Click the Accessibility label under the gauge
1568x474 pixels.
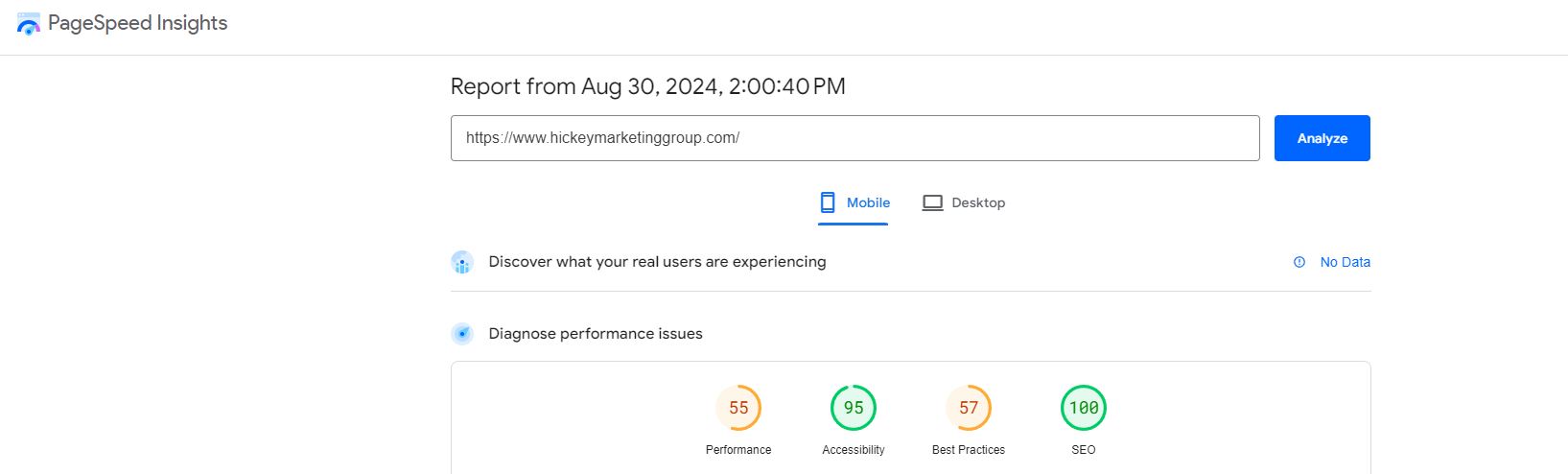coord(854,450)
